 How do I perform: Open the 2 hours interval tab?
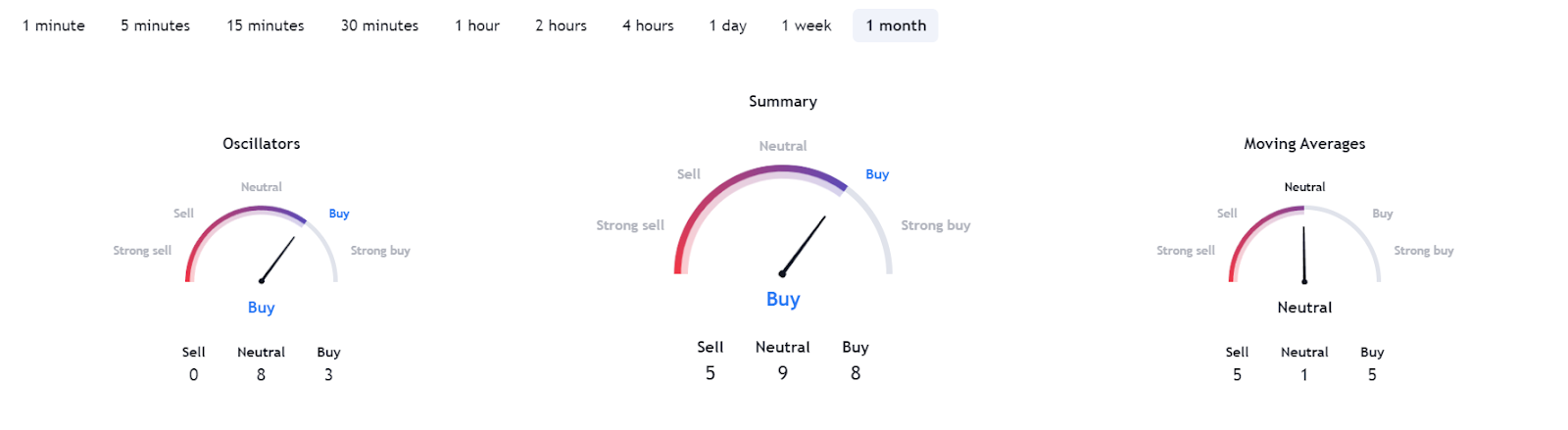click(x=561, y=25)
